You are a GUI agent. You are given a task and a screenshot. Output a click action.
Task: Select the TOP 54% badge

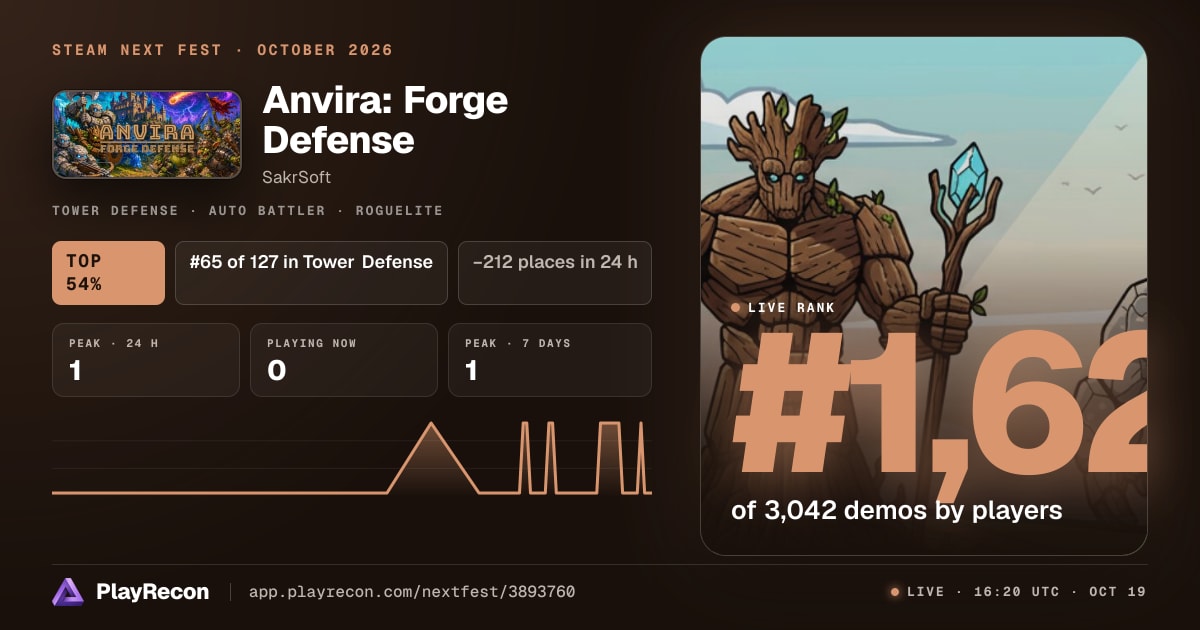click(x=108, y=272)
